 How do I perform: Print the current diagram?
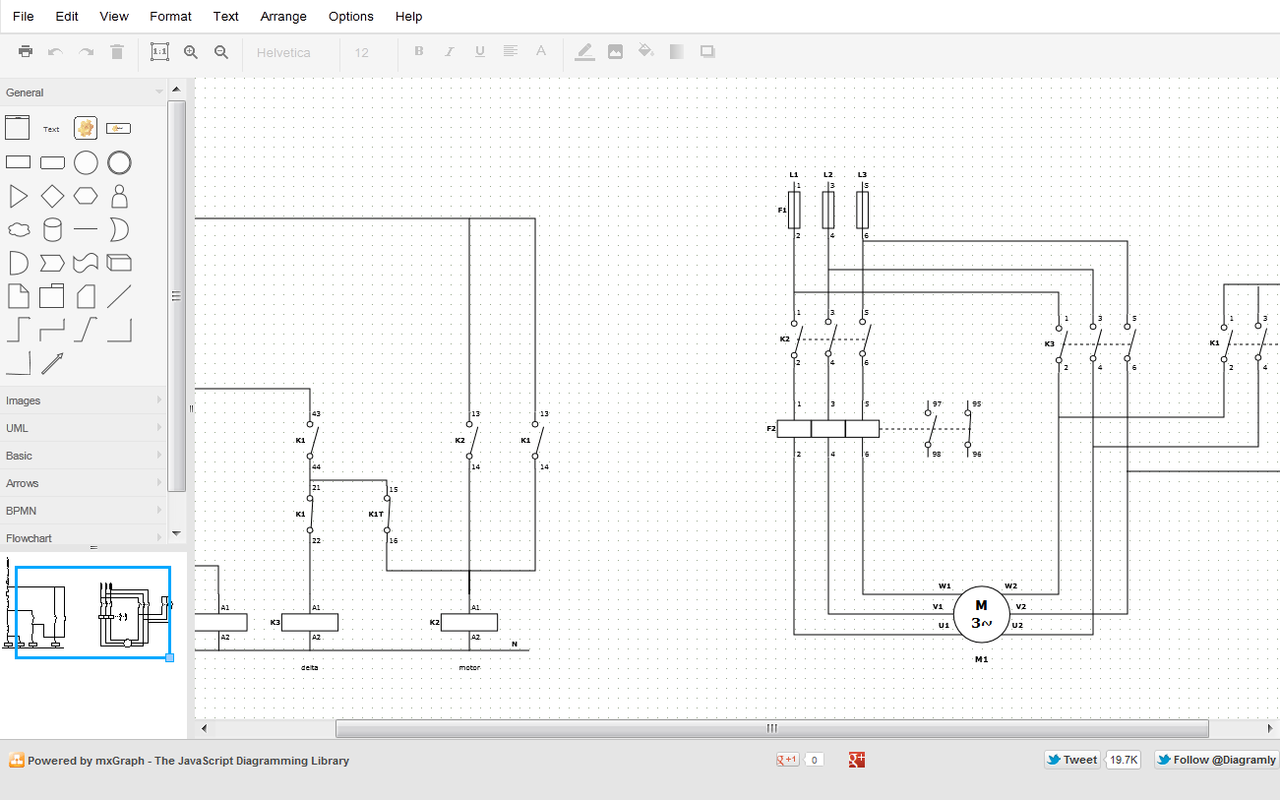tap(25, 51)
